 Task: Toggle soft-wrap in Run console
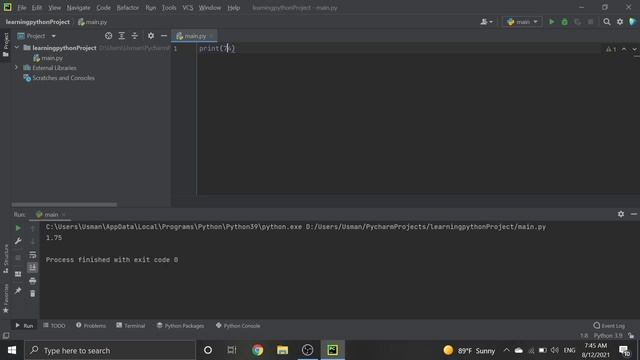[33, 255]
